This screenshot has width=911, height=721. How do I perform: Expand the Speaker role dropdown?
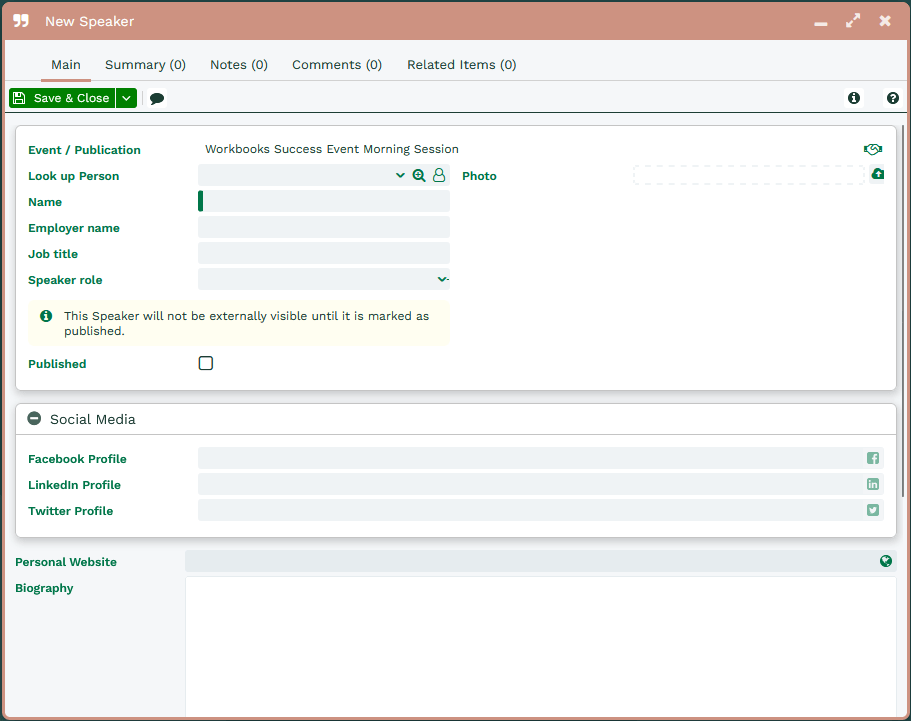[441, 279]
